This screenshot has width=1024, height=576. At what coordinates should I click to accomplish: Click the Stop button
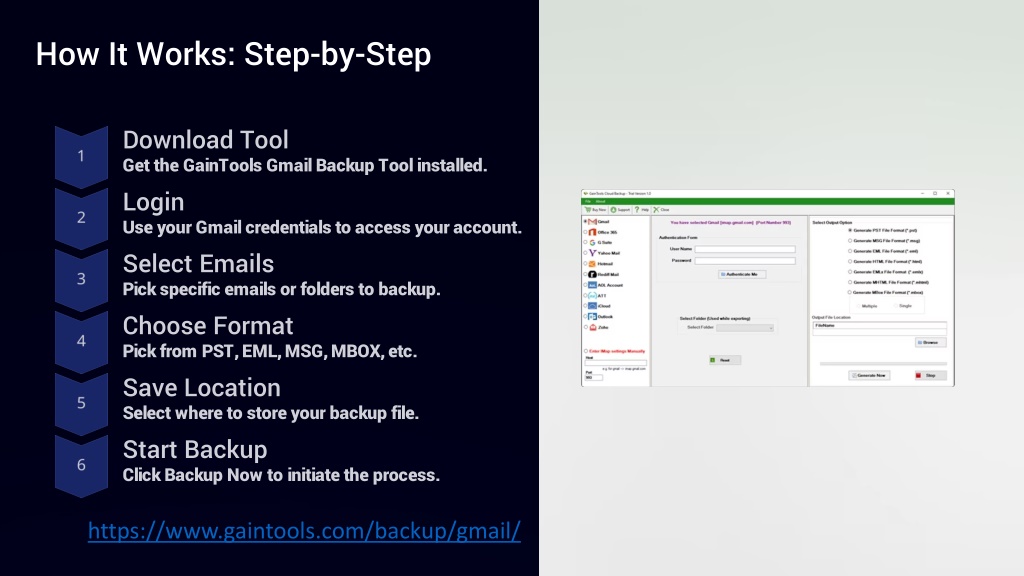pyautogui.click(x=930, y=376)
